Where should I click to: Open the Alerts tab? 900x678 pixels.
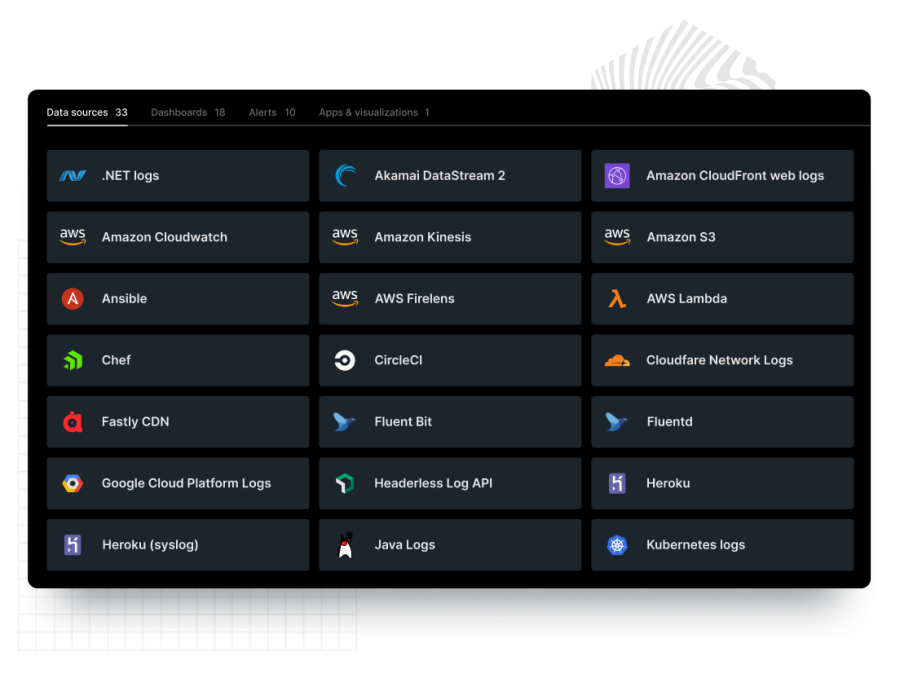263,112
